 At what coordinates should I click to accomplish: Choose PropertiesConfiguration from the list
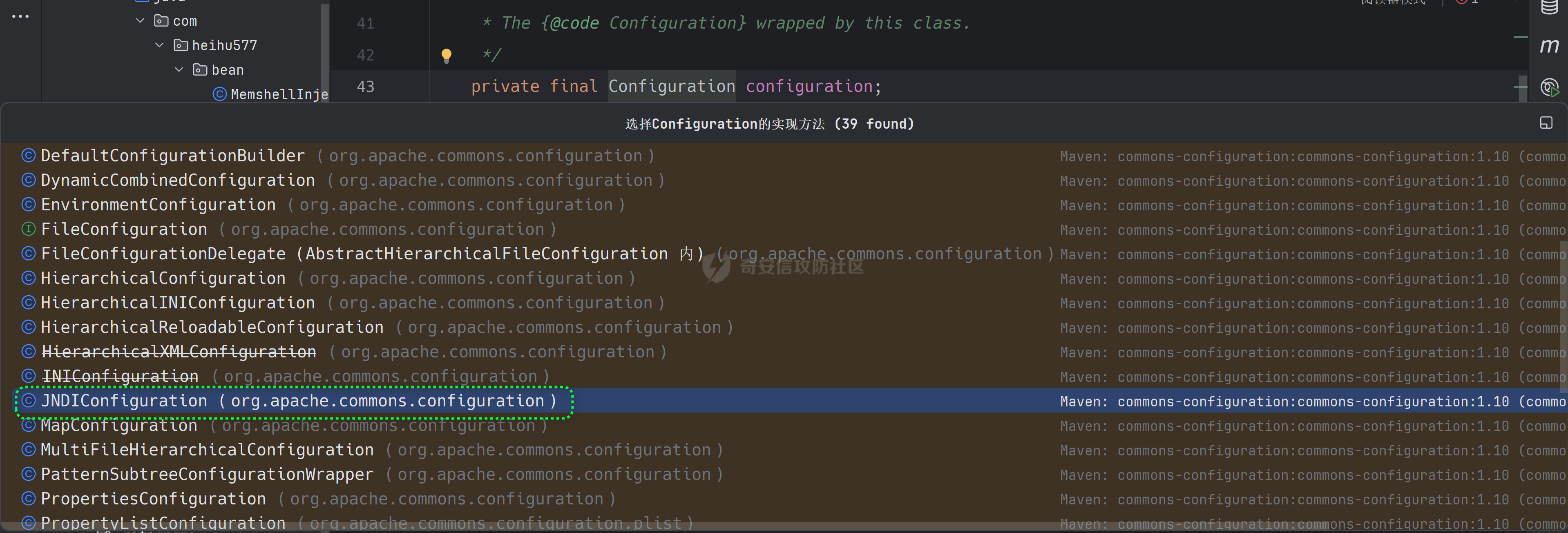(x=153, y=499)
